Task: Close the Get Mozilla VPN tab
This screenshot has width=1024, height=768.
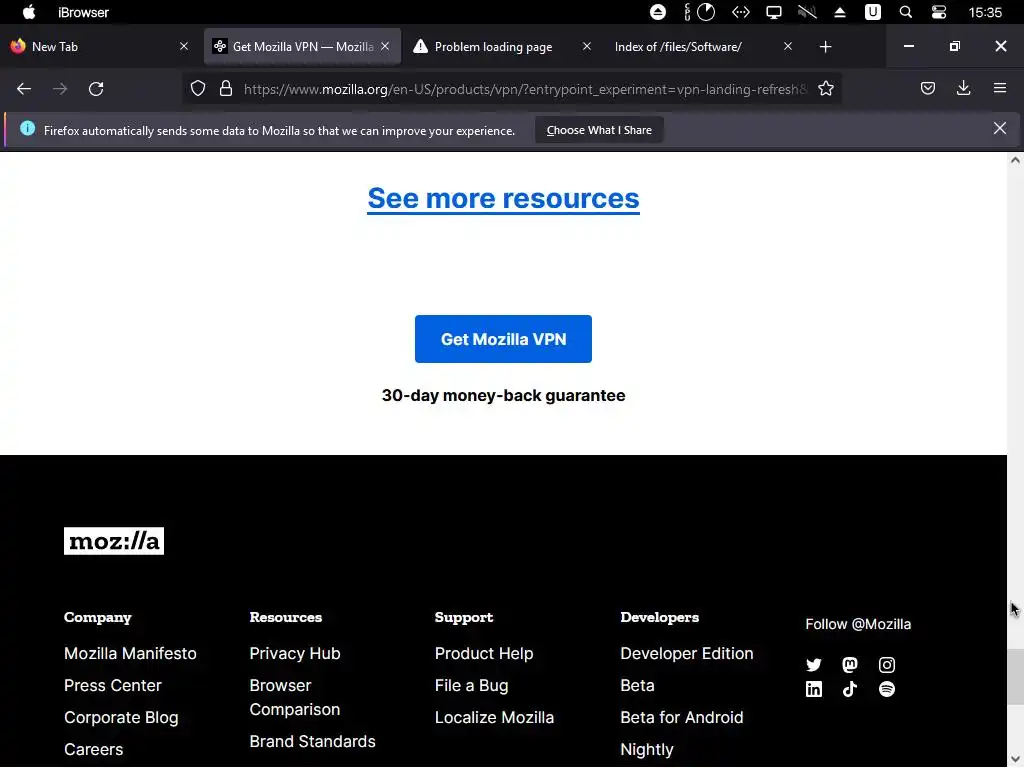Action: (385, 46)
